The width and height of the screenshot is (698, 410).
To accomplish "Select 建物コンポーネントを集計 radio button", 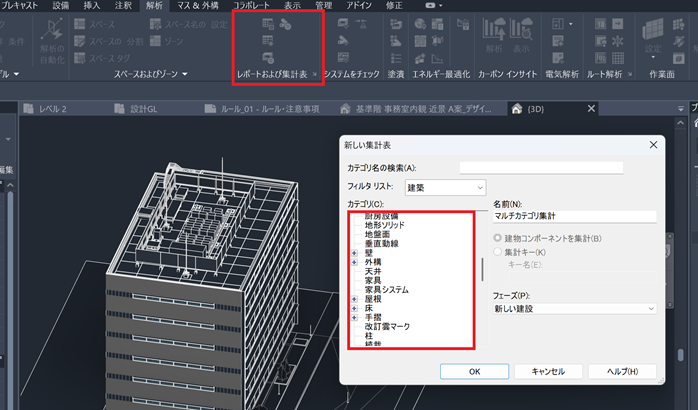I will 497,238.
